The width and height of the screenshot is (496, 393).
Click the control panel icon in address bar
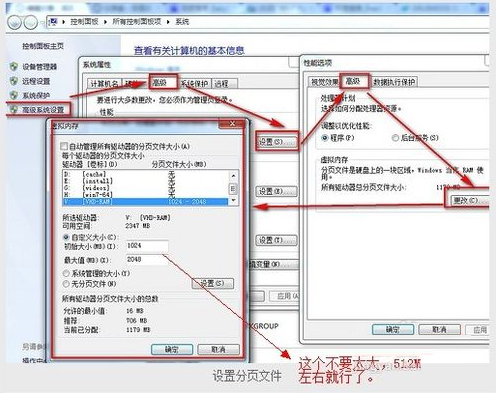[x=53, y=22]
